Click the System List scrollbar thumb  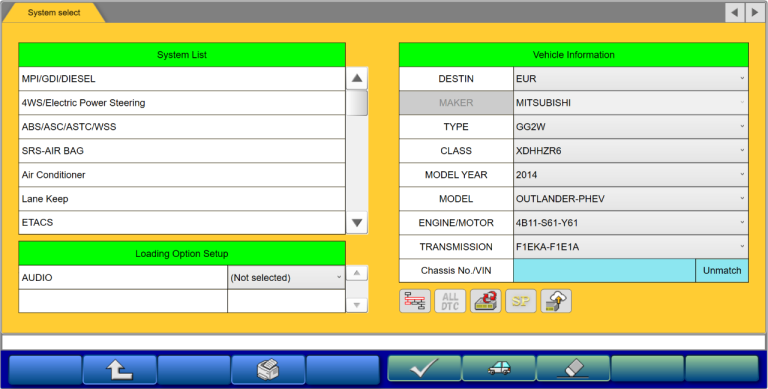[x=357, y=102]
